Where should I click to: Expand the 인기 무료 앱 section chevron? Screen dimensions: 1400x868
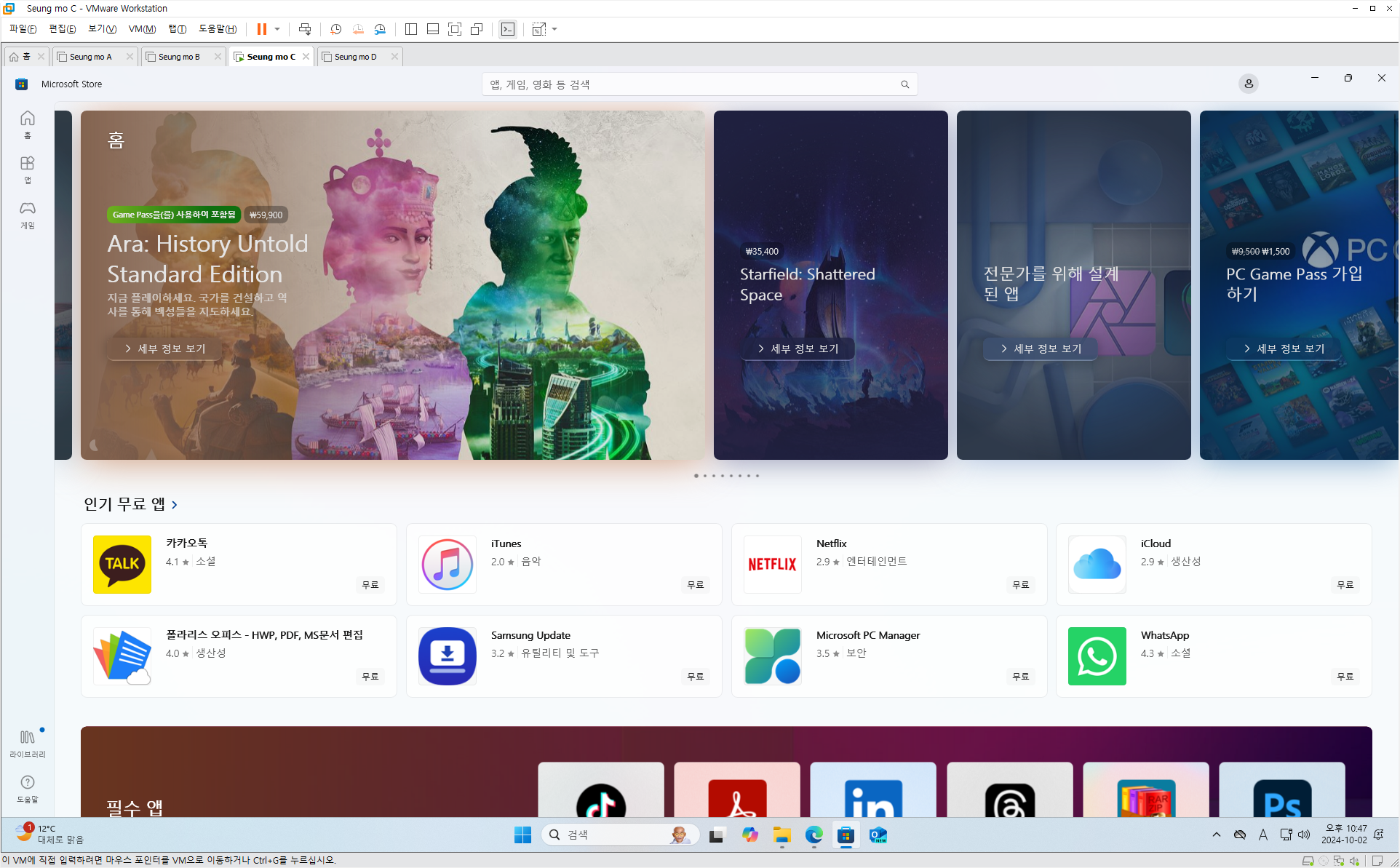pyautogui.click(x=175, y=504)
